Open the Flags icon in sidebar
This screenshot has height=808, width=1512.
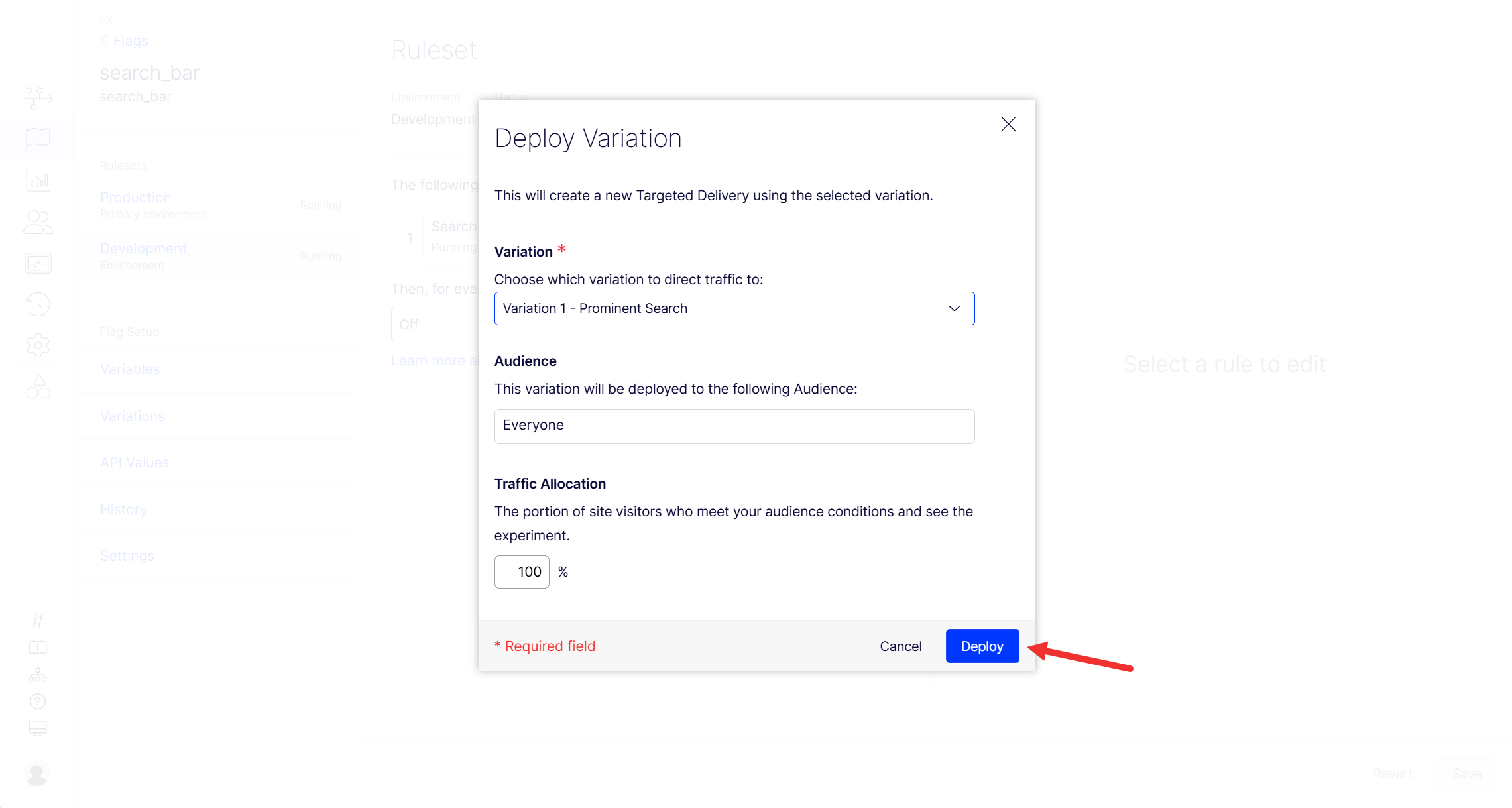click(38, 139)
